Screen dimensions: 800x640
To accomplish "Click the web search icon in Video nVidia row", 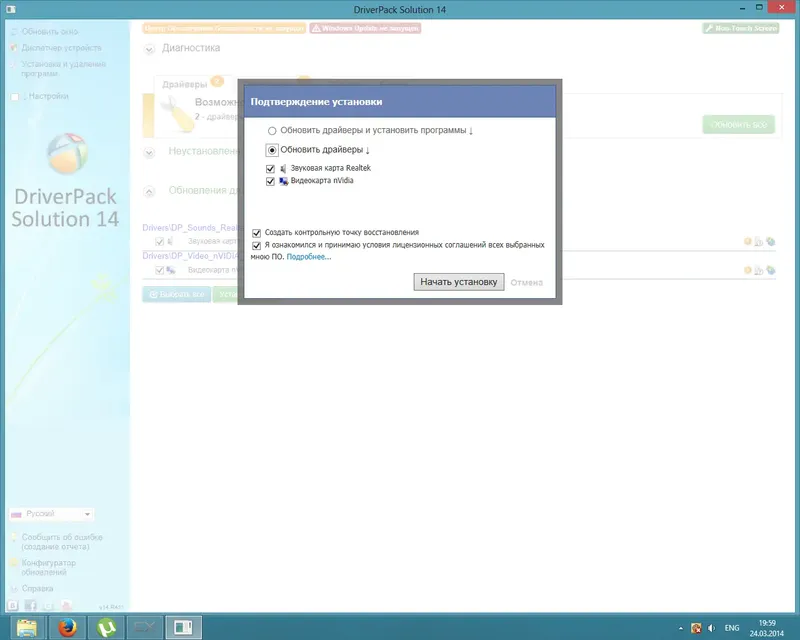I will [x=770, y=270].
